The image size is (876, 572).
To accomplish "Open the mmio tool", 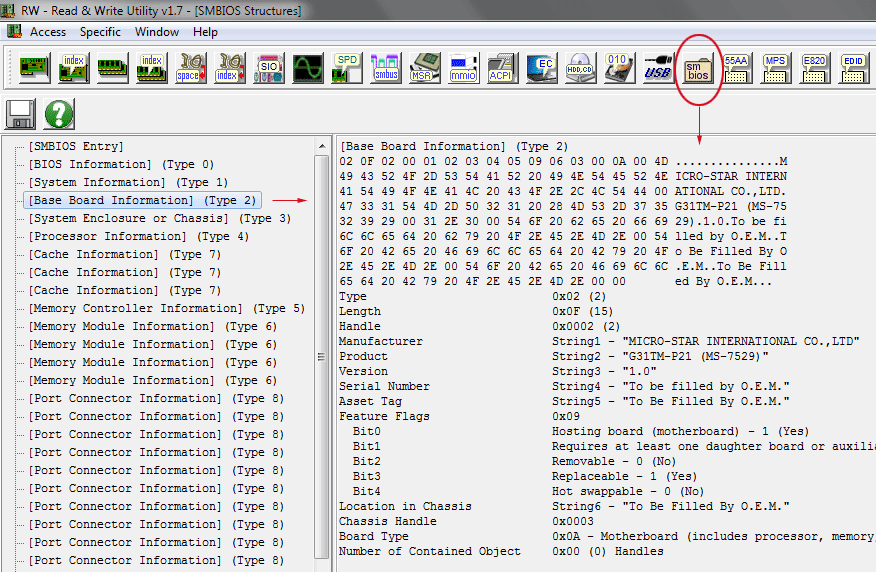I will click(x=463, y=68).
